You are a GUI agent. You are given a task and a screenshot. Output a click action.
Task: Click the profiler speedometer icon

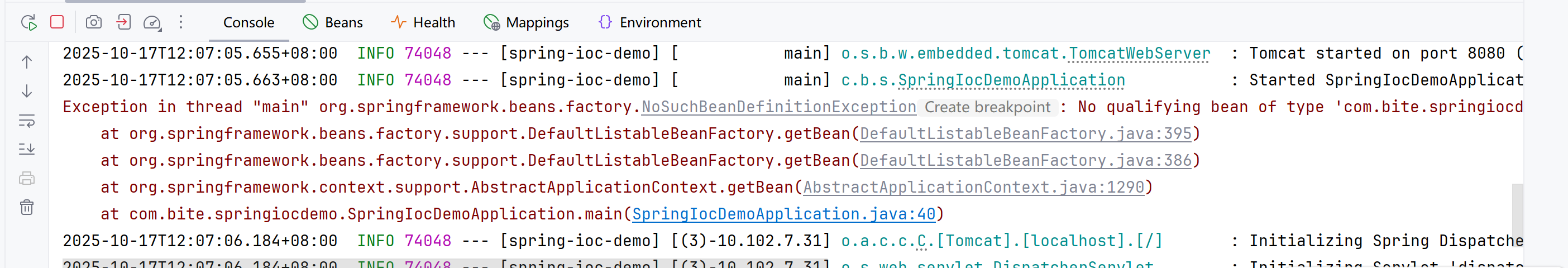[x=152, y=23]
